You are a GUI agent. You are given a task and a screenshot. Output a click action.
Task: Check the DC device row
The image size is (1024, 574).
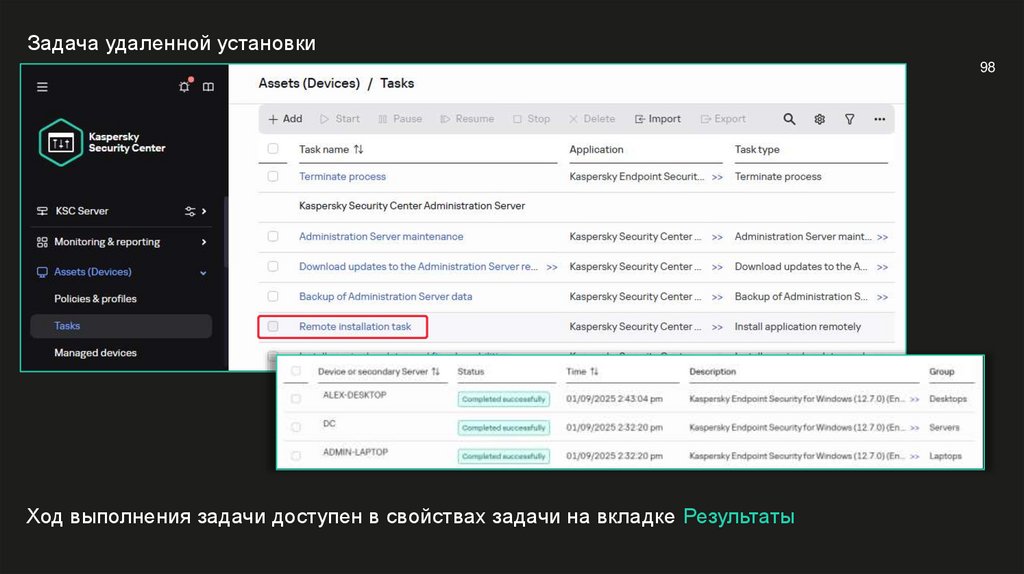[x=296, y=427]
